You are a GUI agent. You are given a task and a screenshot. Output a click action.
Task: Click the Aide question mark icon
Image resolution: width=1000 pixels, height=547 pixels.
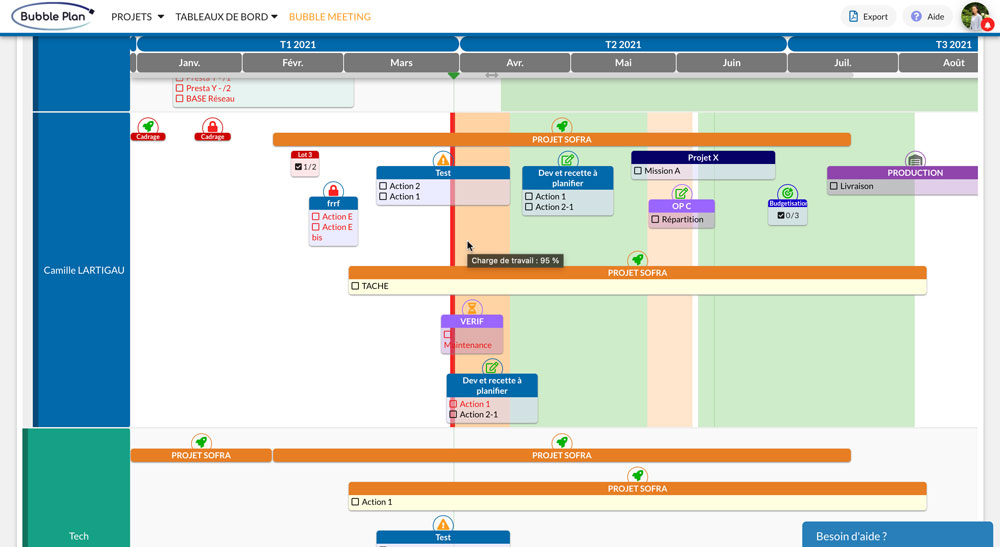point(916,17)
